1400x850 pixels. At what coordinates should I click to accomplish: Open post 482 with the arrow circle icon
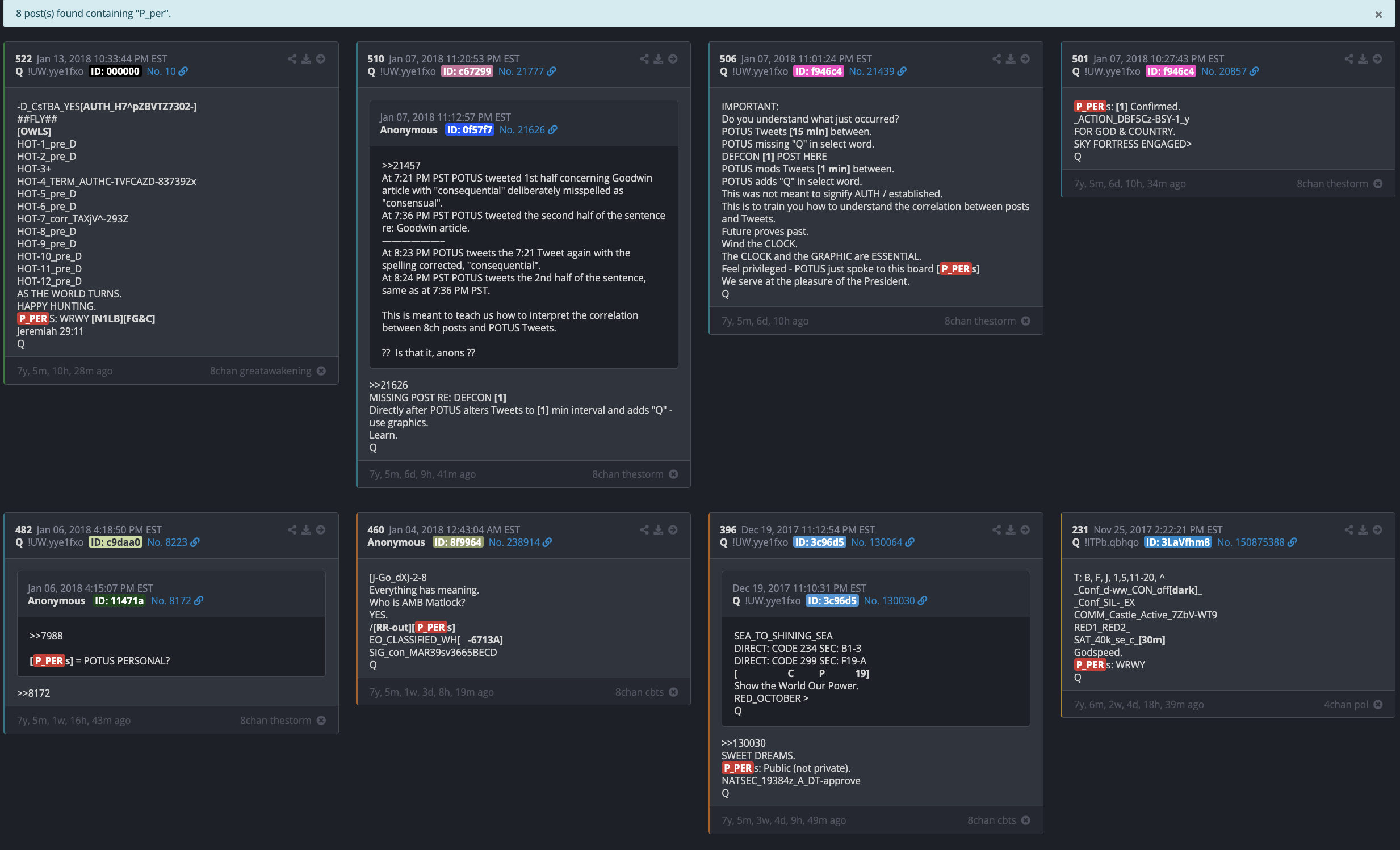[321, 530]
